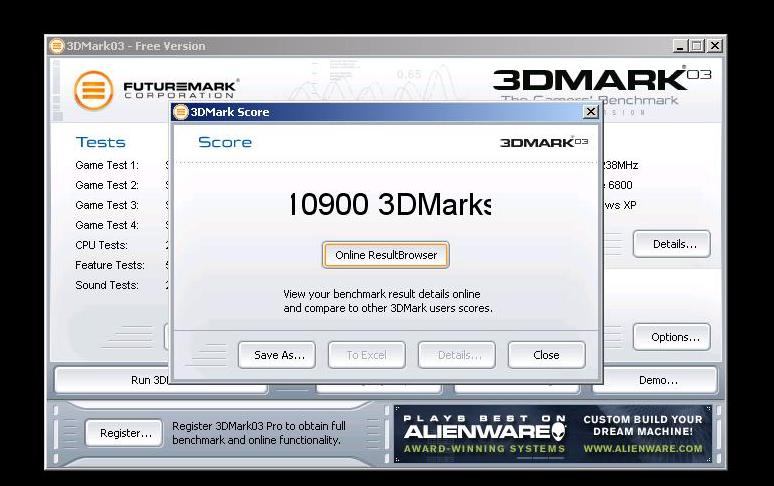Open Details... in main 3DMark03 window
The image size is (774, 486).
[x=672, y=244]
